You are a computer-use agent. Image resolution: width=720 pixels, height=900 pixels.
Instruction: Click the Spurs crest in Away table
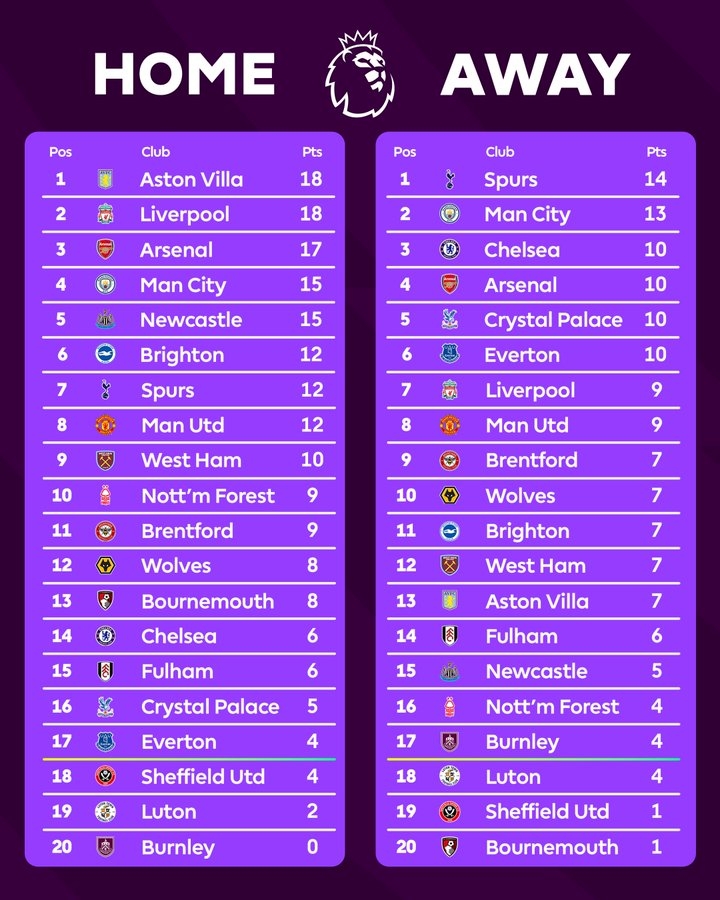(x=450, y=179)
